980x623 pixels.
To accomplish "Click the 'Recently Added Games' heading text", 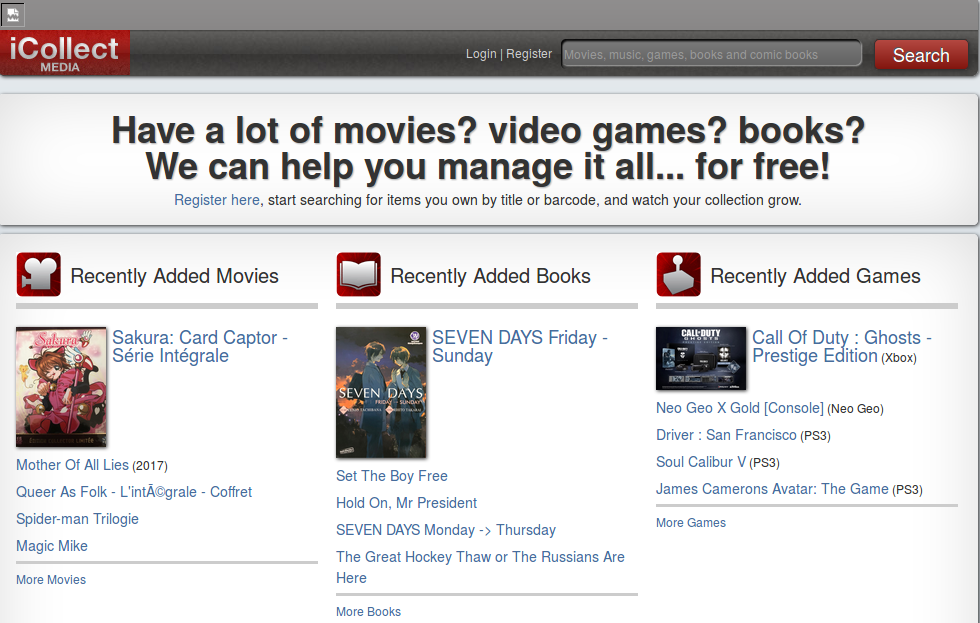I will click(816, 276).
